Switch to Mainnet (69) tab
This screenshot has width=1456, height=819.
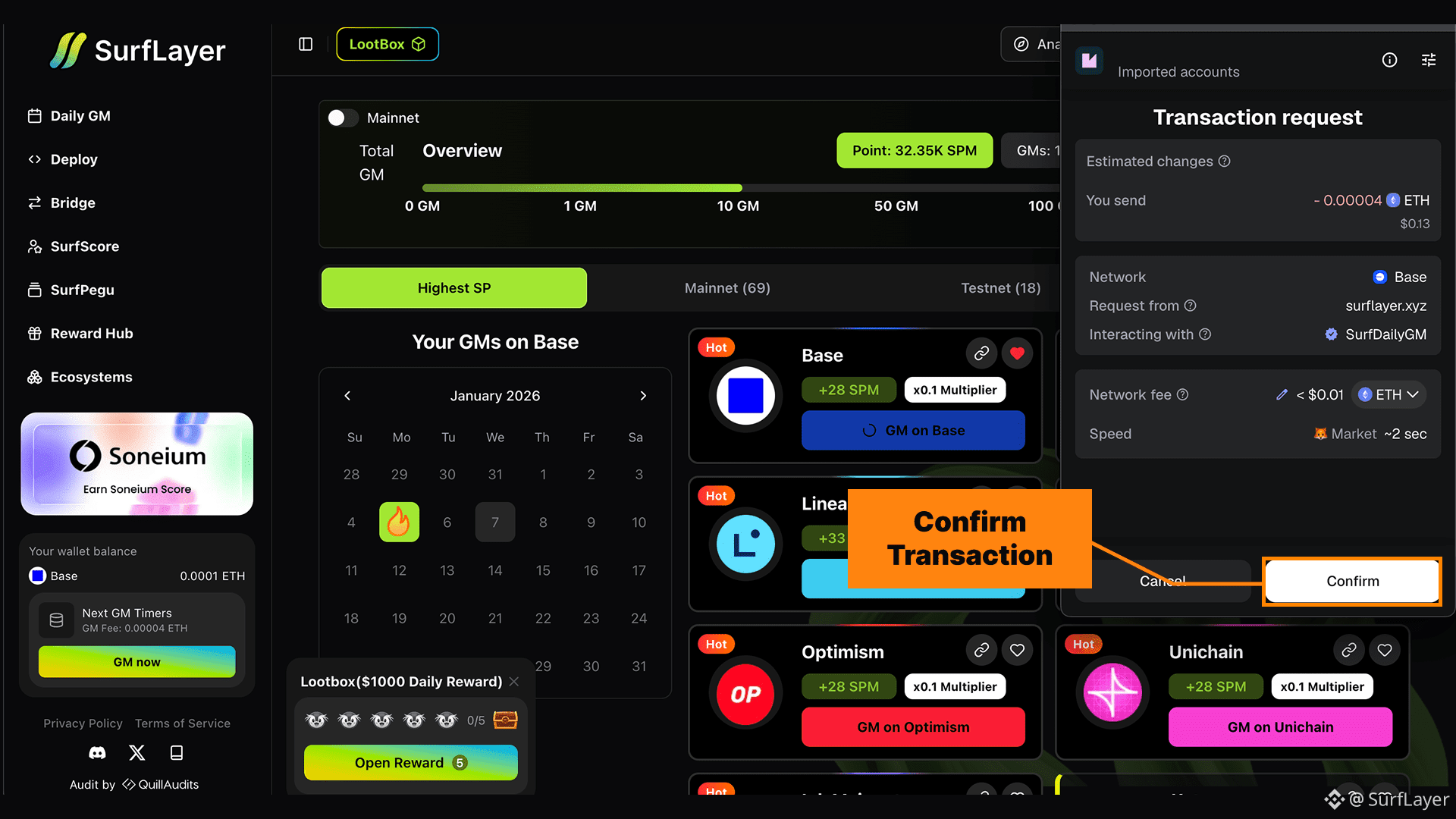pyautogui.click(x=726, y=288)
